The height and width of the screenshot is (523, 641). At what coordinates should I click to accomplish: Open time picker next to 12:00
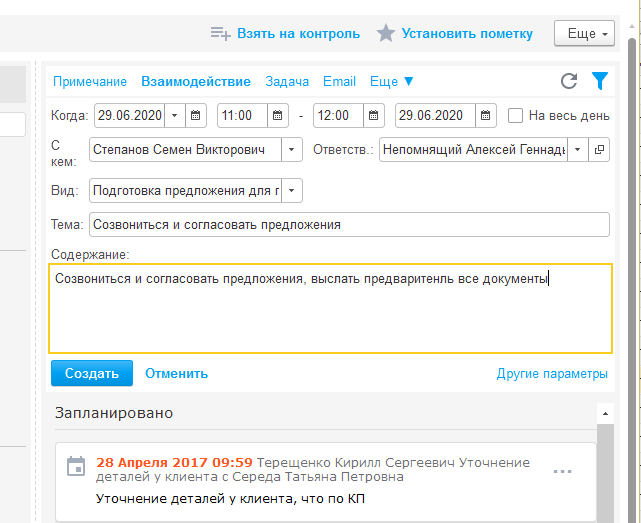373,116
